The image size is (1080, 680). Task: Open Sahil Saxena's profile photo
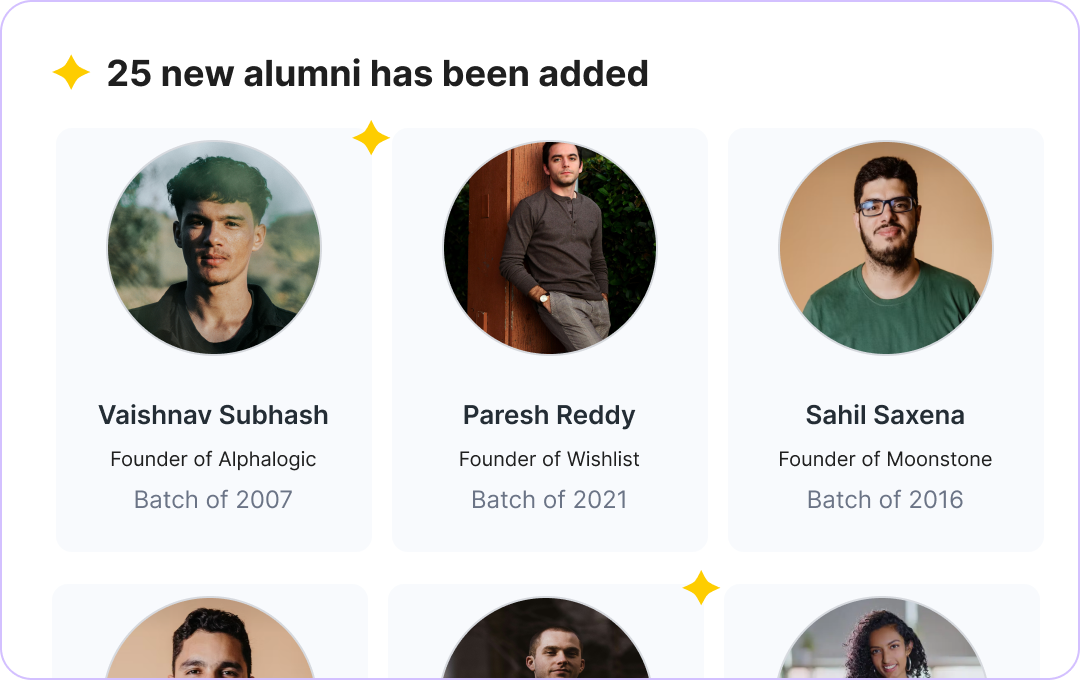pyautogui.click(x=886, y=247)
